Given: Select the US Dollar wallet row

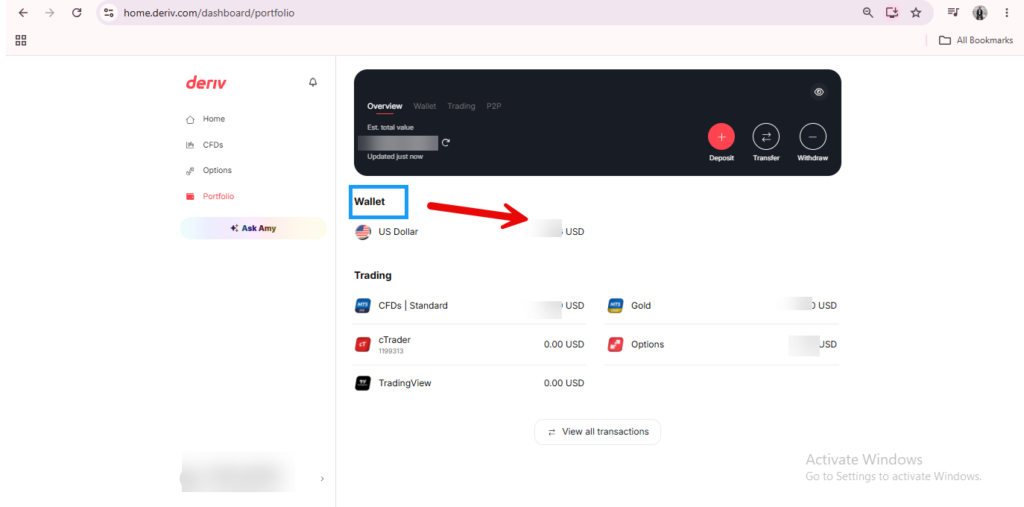Looking at the screenshot, I should (x=470, y=232).
